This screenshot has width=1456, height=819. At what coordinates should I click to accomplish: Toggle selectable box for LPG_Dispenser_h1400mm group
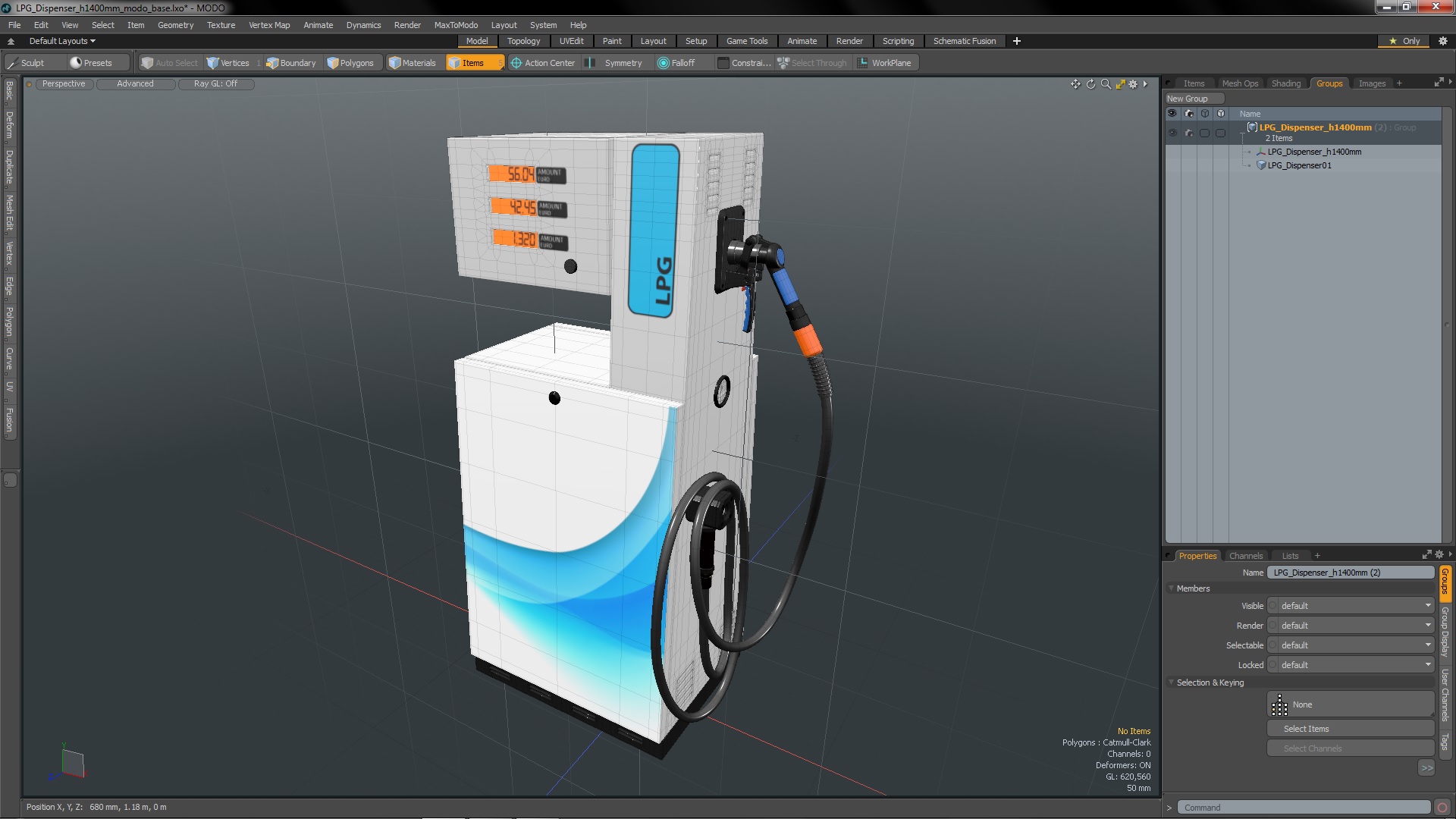tap(1204, 133)
